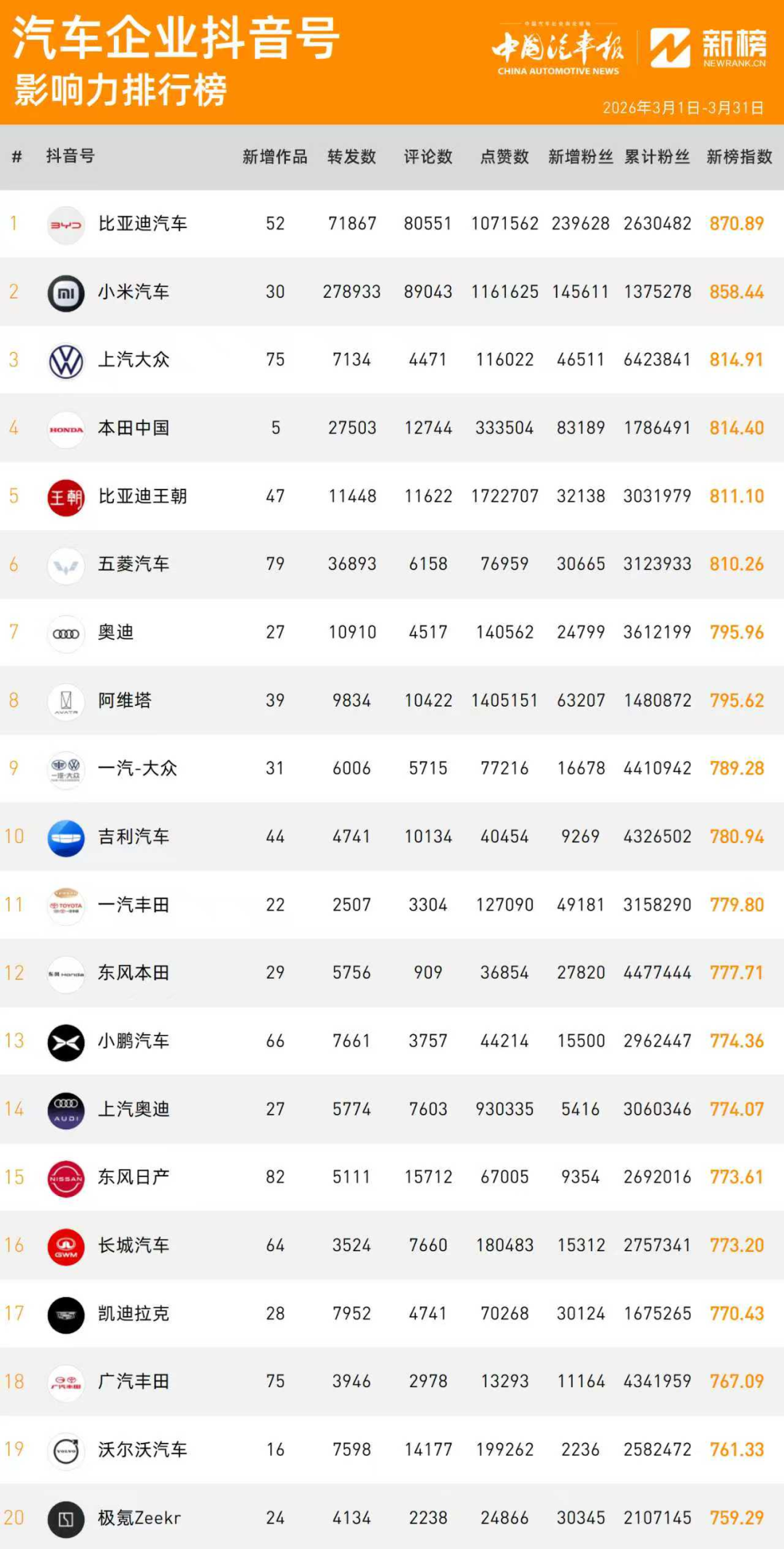784x1549 pixels.
Task: Click the Volvo logo beside 沃尔沃汽车
Action: point(66,1450)
